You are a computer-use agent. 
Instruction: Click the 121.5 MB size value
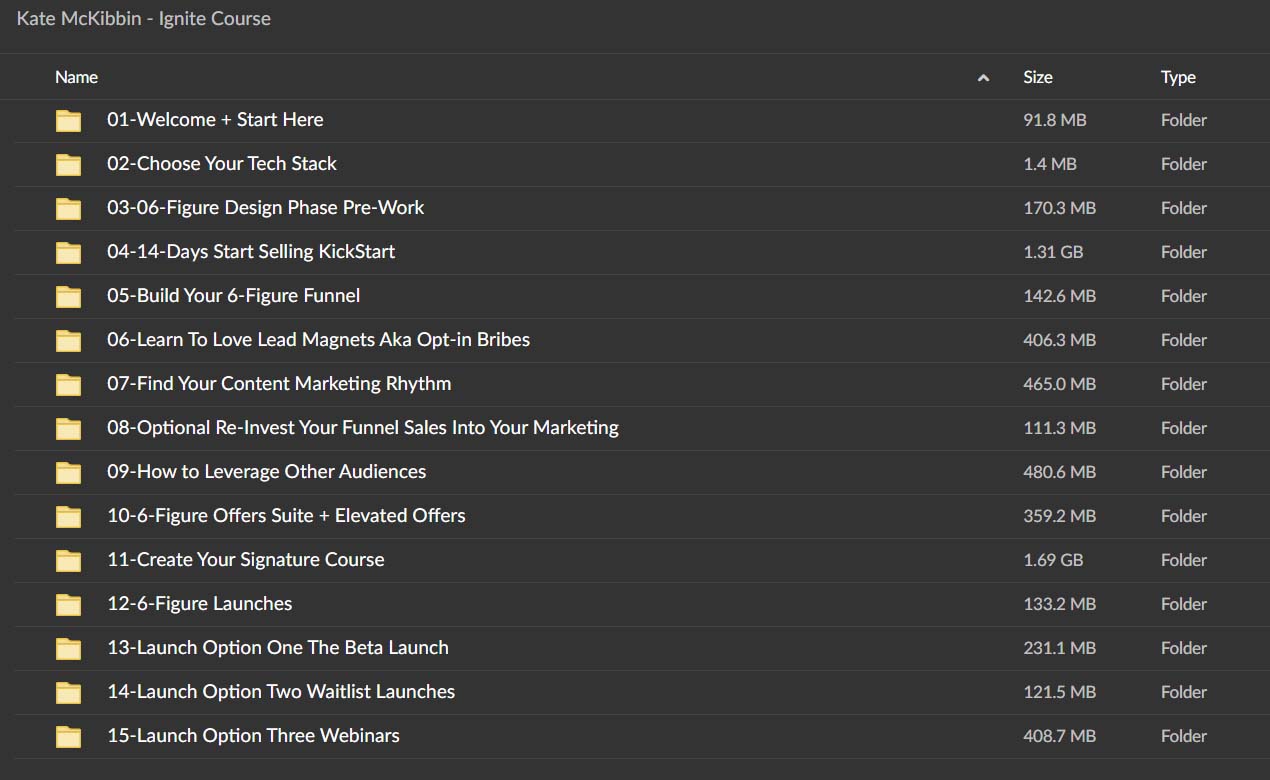point(1059,692)
